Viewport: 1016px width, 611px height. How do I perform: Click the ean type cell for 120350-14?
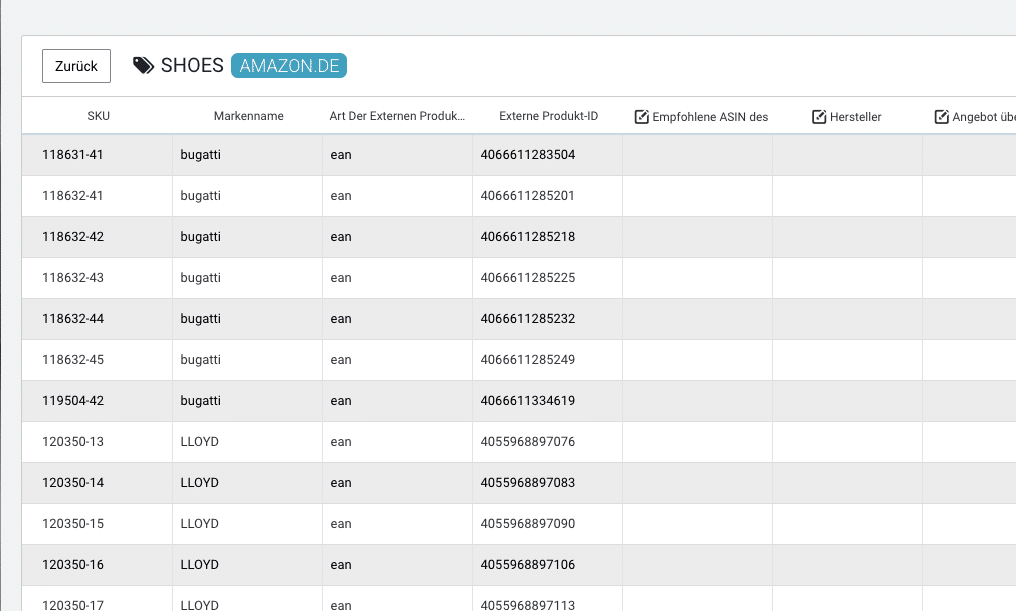point(341,483)
